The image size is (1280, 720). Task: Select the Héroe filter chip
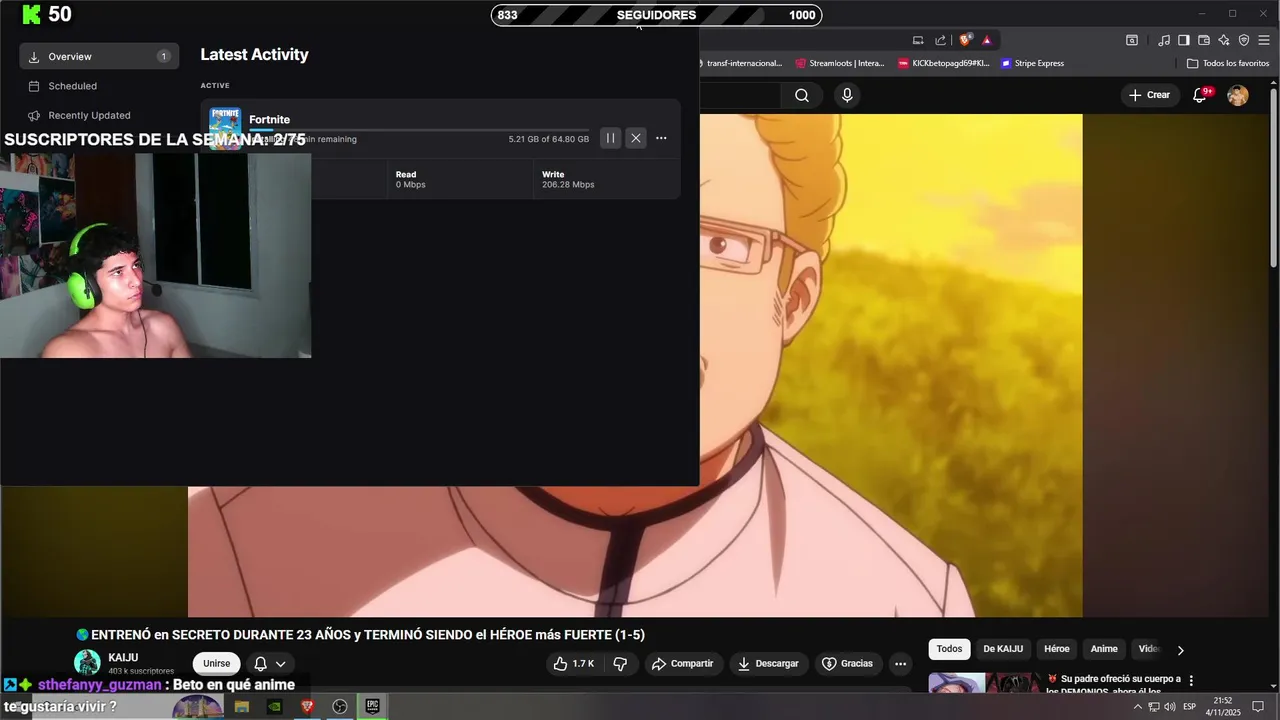pos(1057,649)
